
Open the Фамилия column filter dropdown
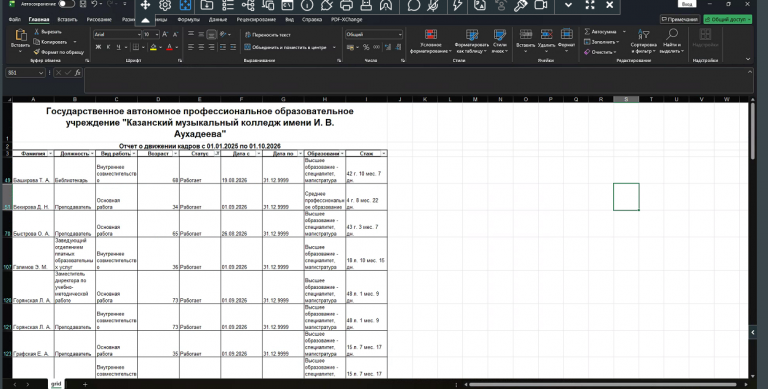[50, 153]
